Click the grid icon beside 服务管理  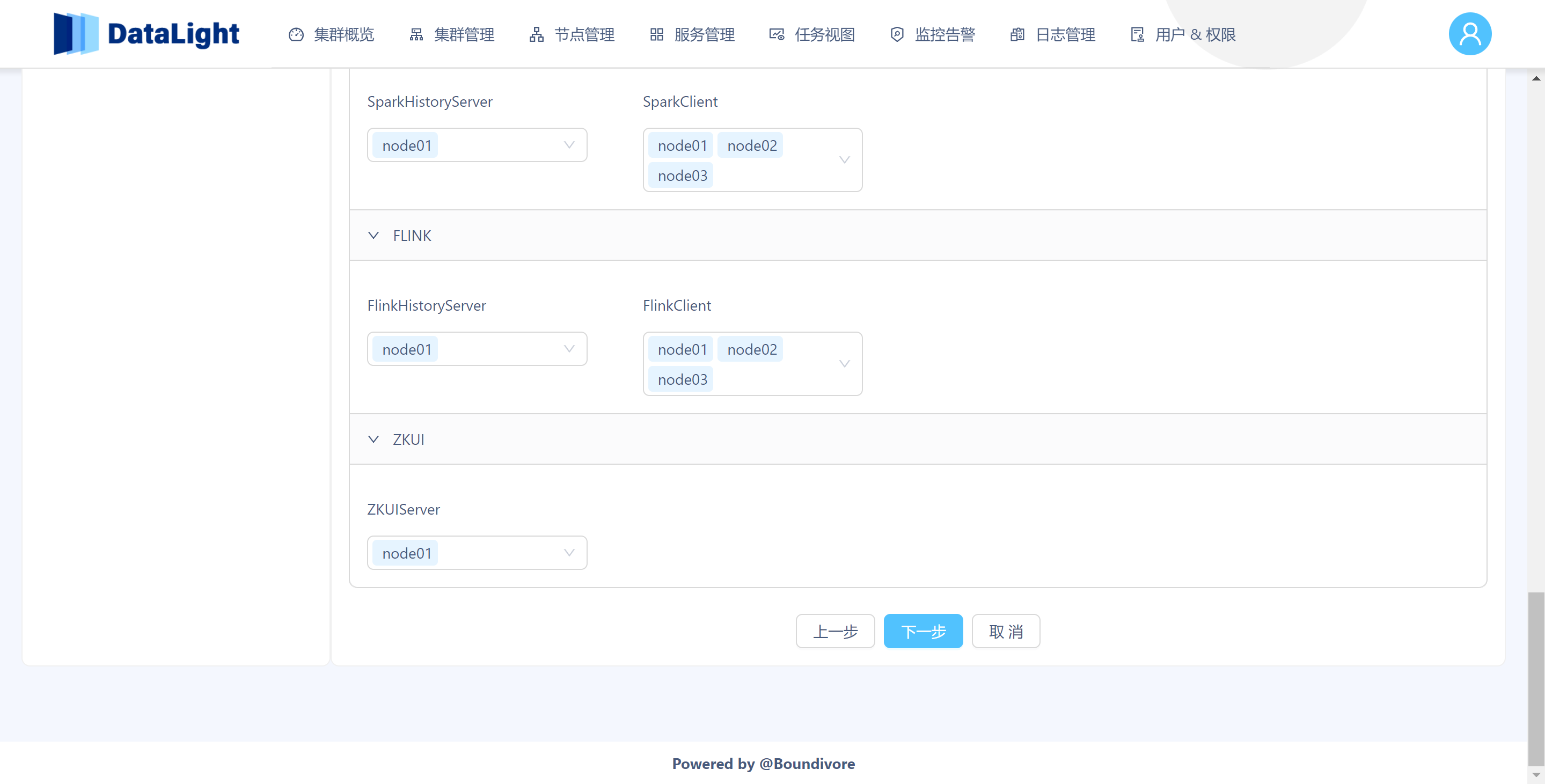[x=657, y=35]
